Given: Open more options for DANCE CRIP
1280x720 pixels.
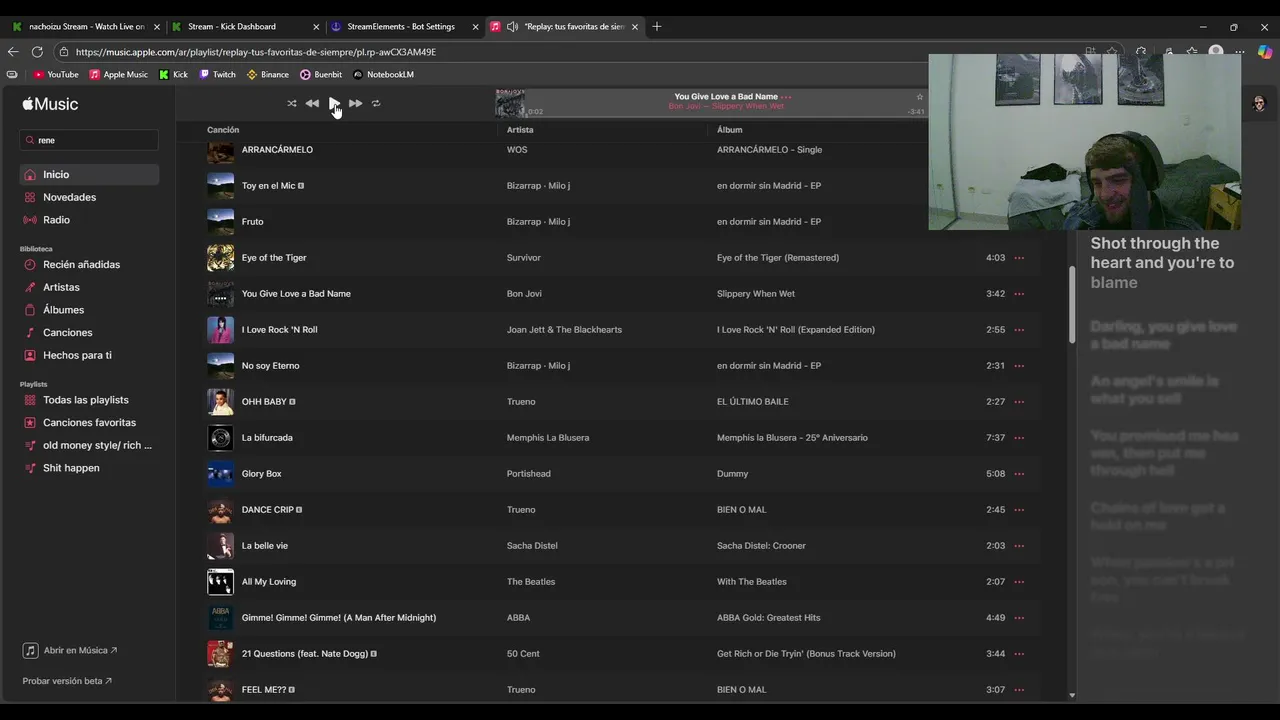Looking at the screenshot, I should pos(1019,510).
